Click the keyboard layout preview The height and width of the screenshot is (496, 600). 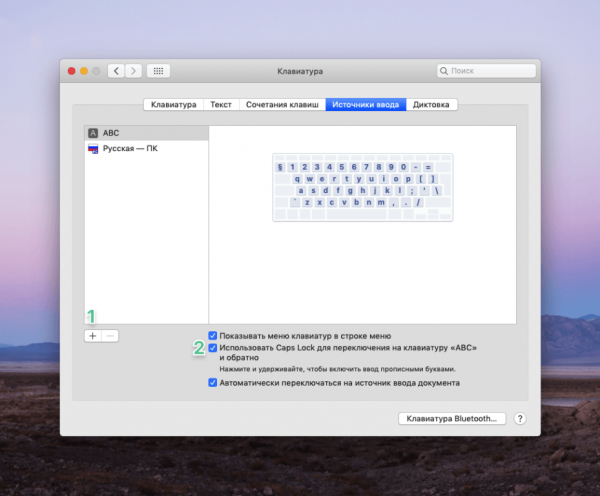click(363, 187)
